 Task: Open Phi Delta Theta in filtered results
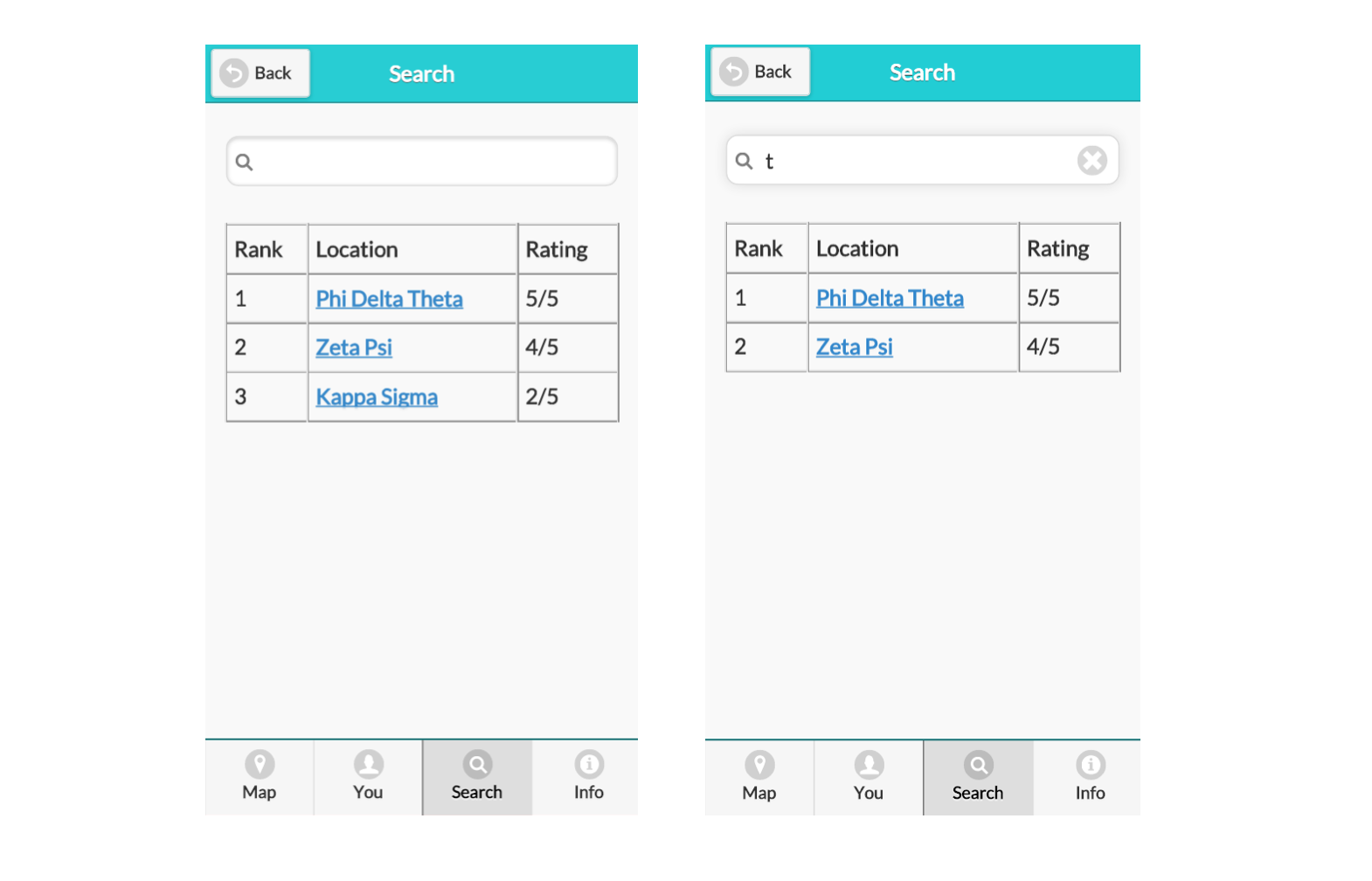click(890, 298)
